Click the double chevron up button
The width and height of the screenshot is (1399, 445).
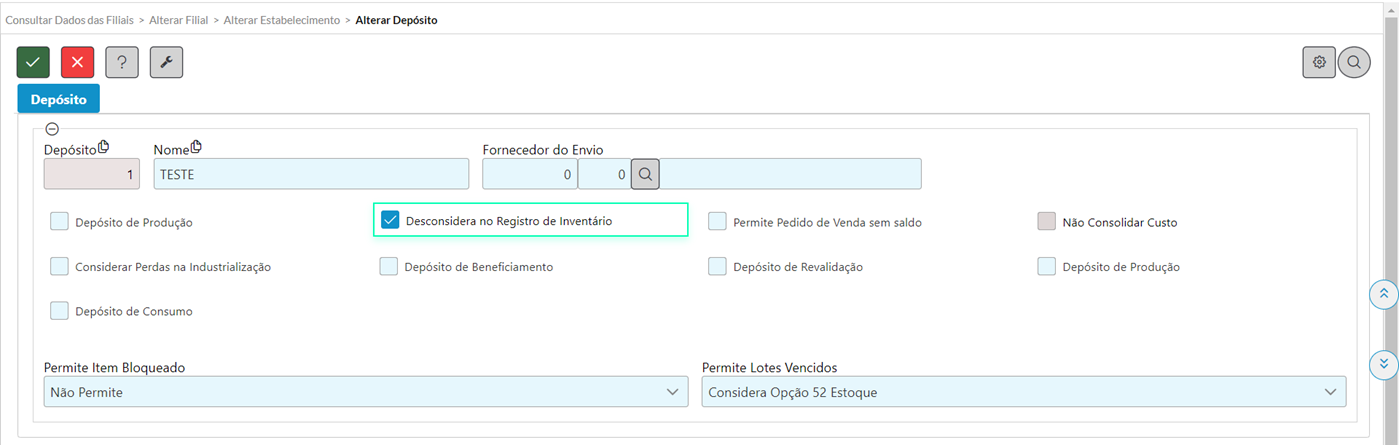1383,294
